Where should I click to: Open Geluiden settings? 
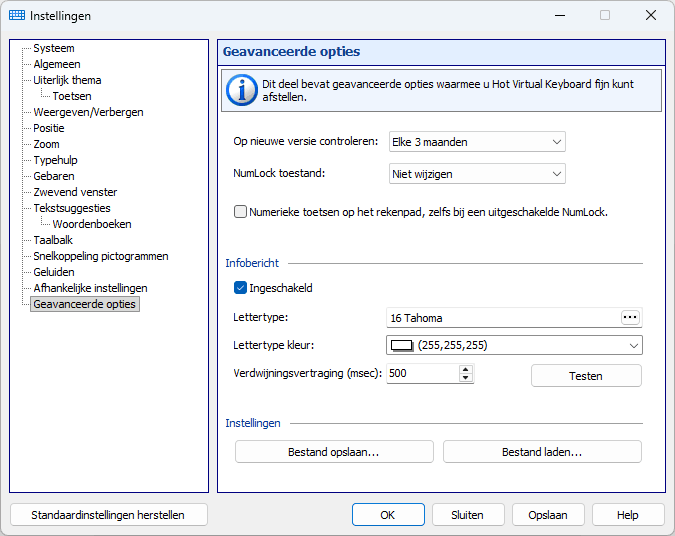54,272
